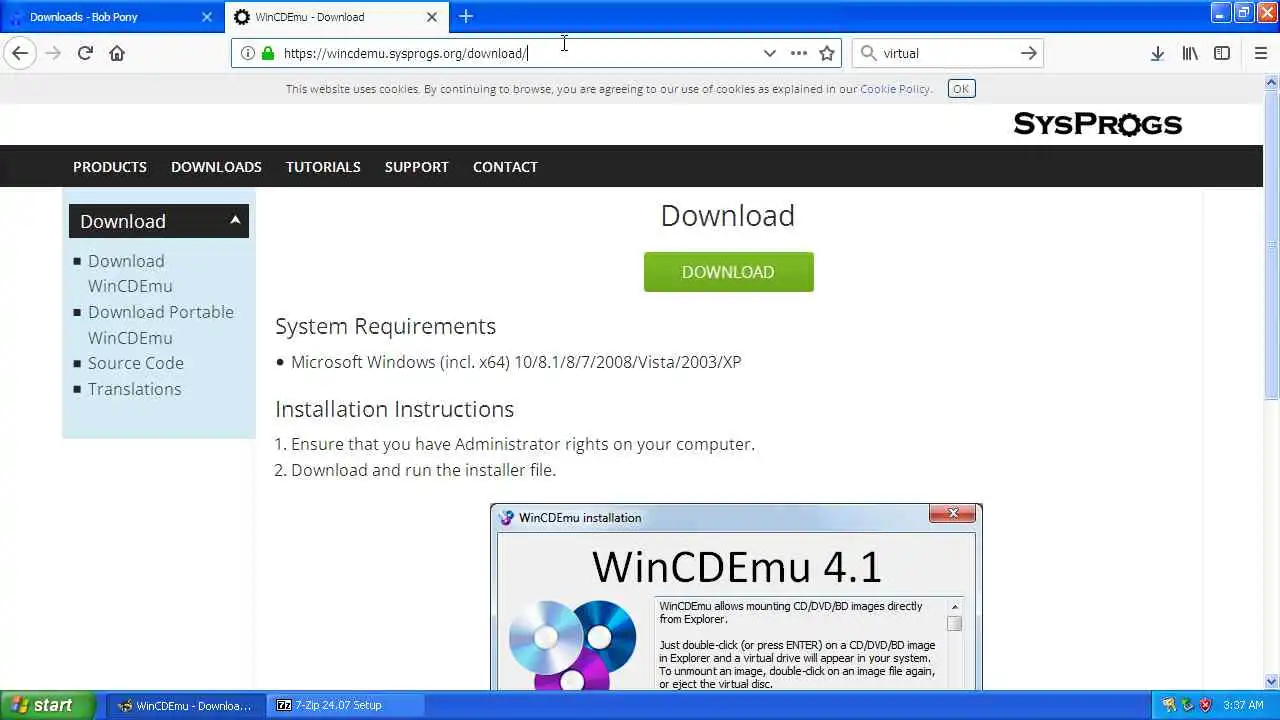Open the Cookie Policy link
1280x720 pixels.
[x=895, y=89]
